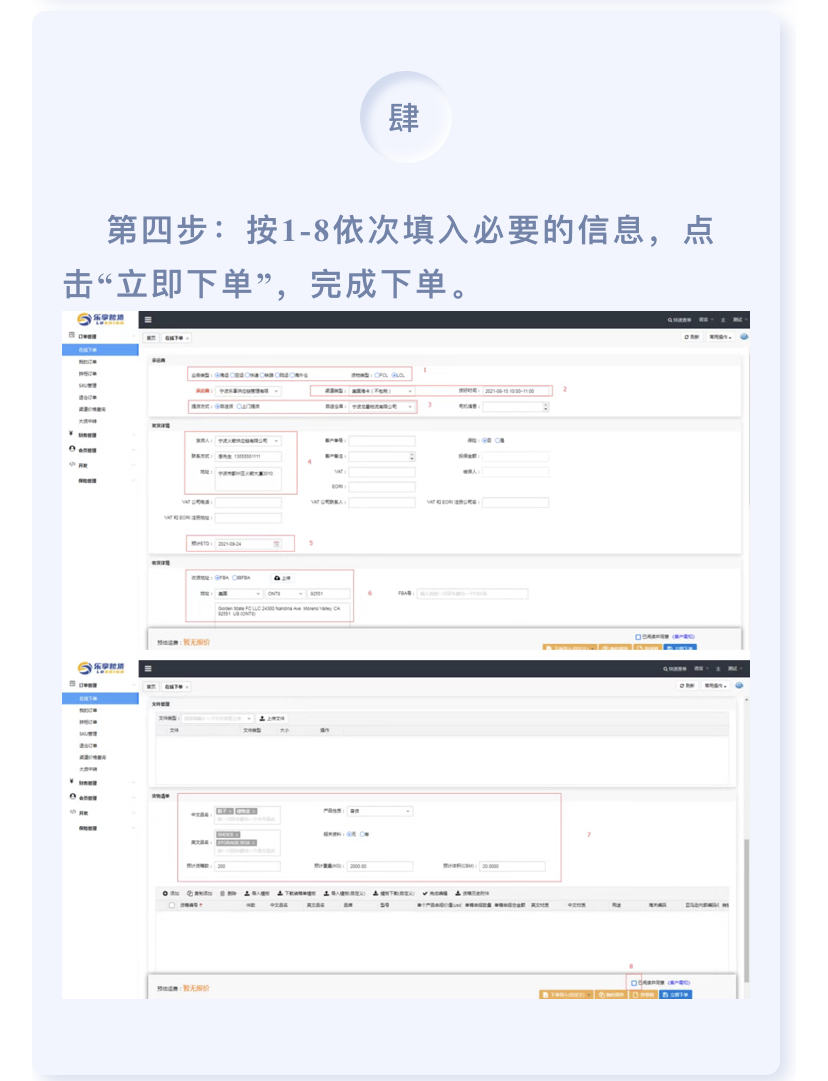Image resolution: width=828 pixels, height=1081 pixels.
Task: Select 报关资料 无 radio in lower screenshot
Action: pyautogui.click(x=350, y=834)
